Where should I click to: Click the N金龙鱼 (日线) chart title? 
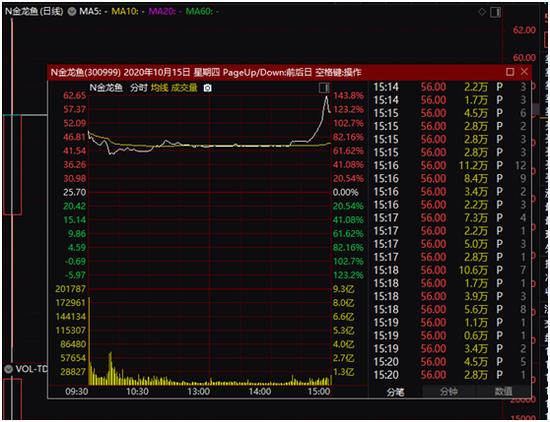point(34,12)
